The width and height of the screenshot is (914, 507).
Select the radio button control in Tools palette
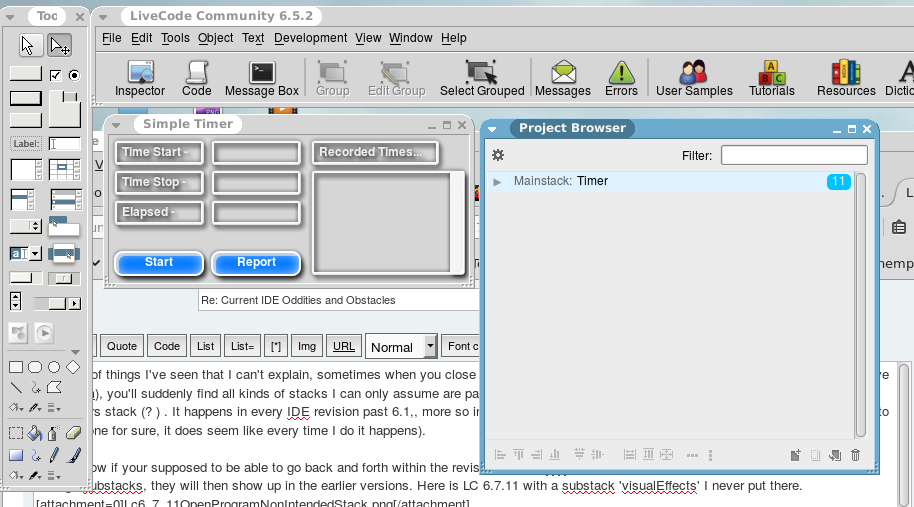click(x=73, y=75)
